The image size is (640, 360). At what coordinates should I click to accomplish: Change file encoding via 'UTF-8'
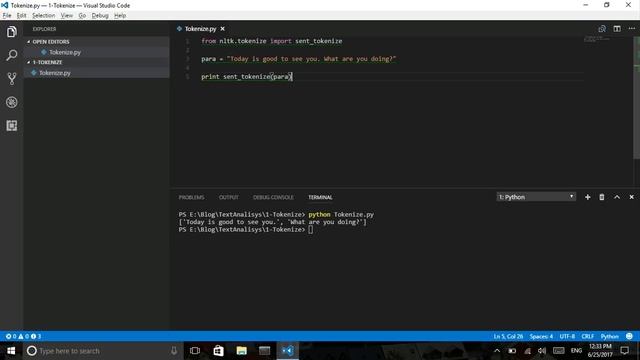coord(567,336)
